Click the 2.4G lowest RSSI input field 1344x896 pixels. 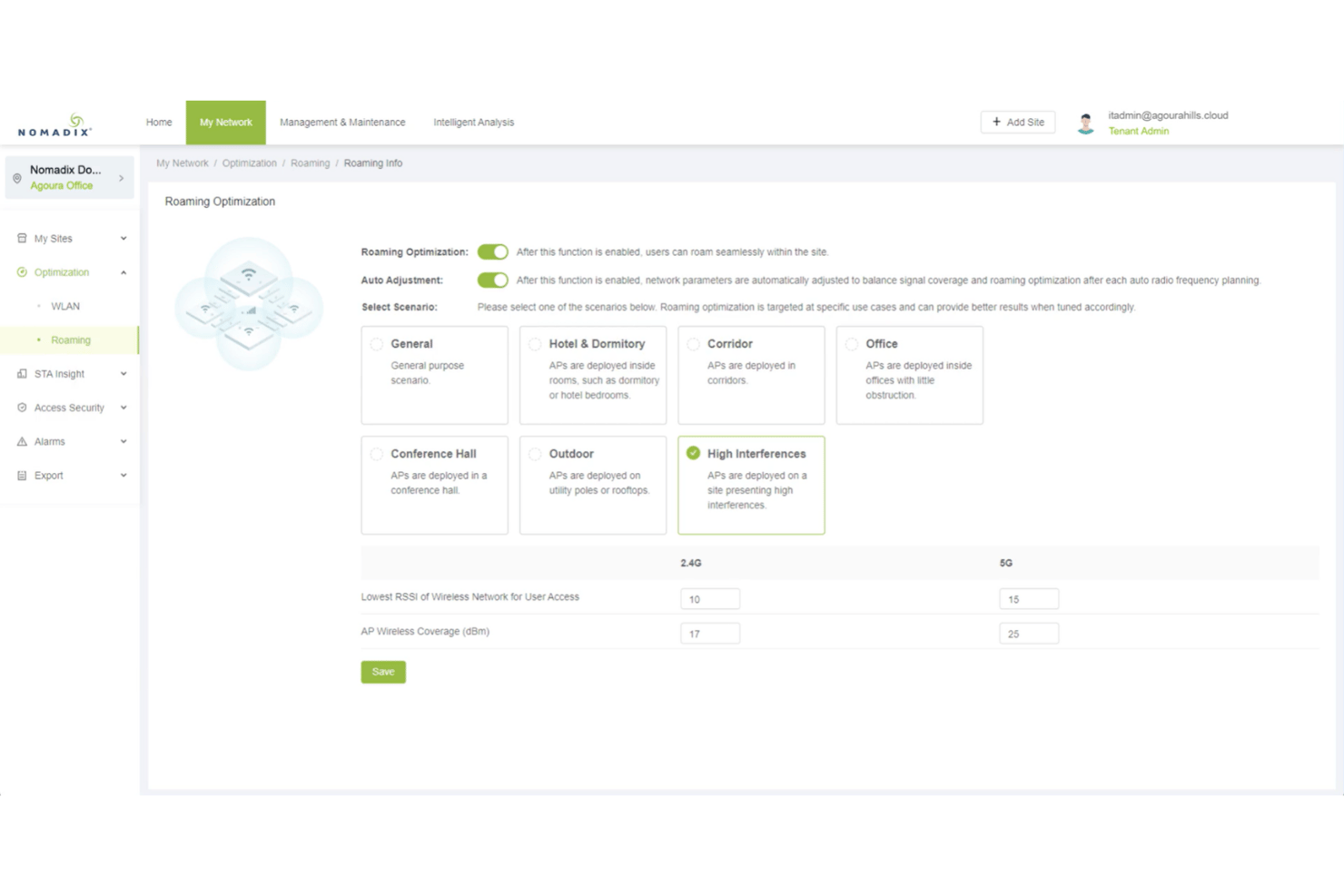tap(710, 599)
